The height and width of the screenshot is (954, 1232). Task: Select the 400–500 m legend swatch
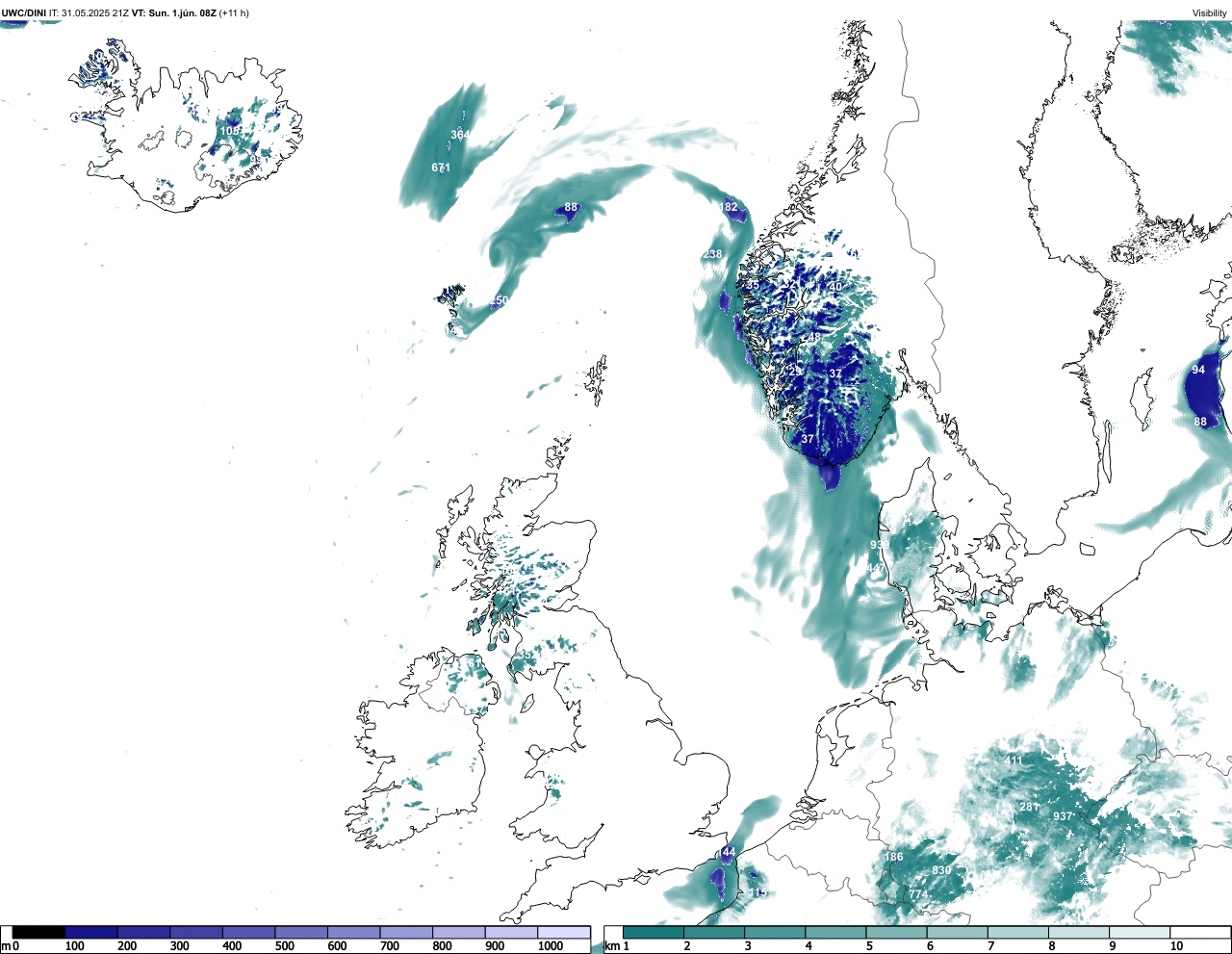coord(249,932)
